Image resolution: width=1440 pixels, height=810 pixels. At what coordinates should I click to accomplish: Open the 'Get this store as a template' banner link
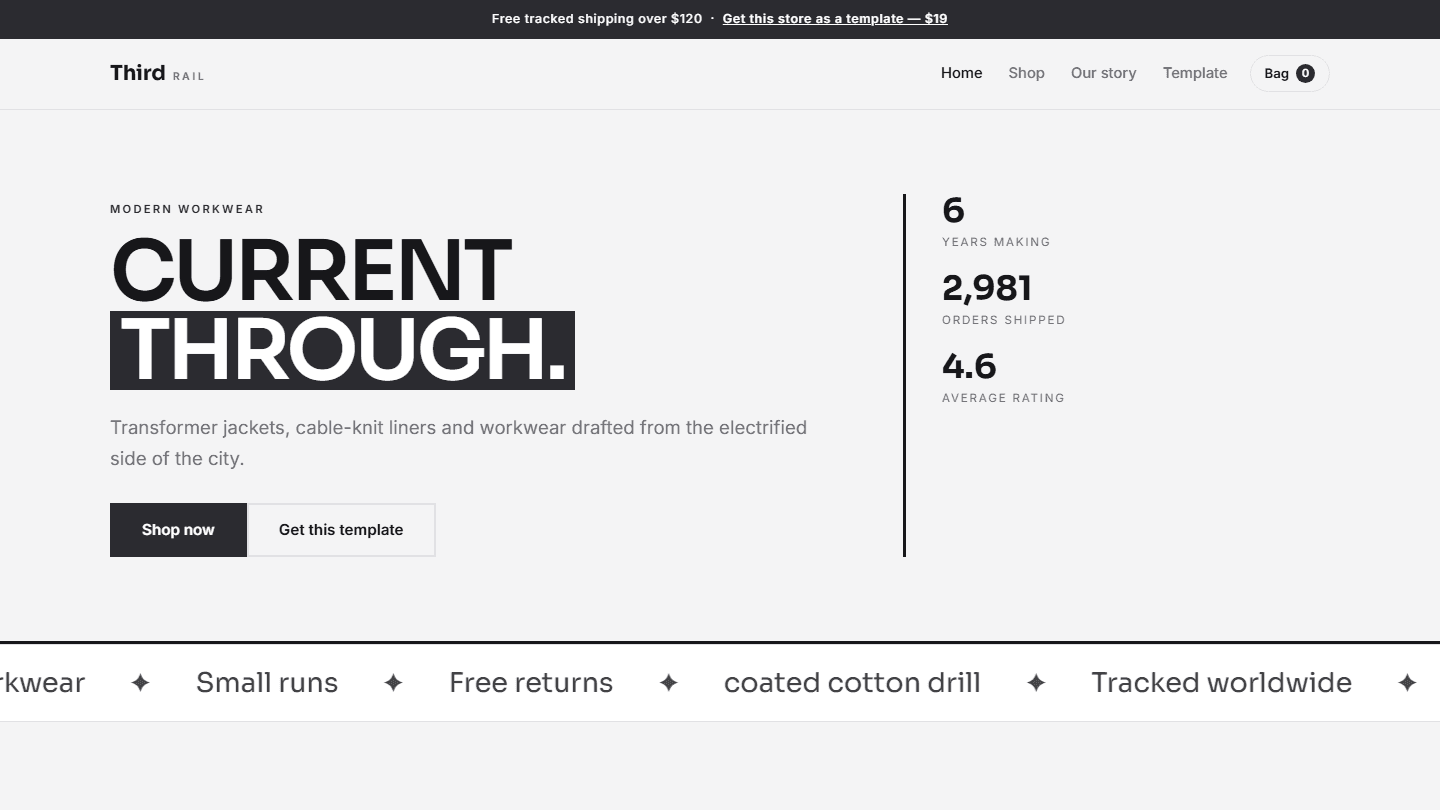coord(835,19)
